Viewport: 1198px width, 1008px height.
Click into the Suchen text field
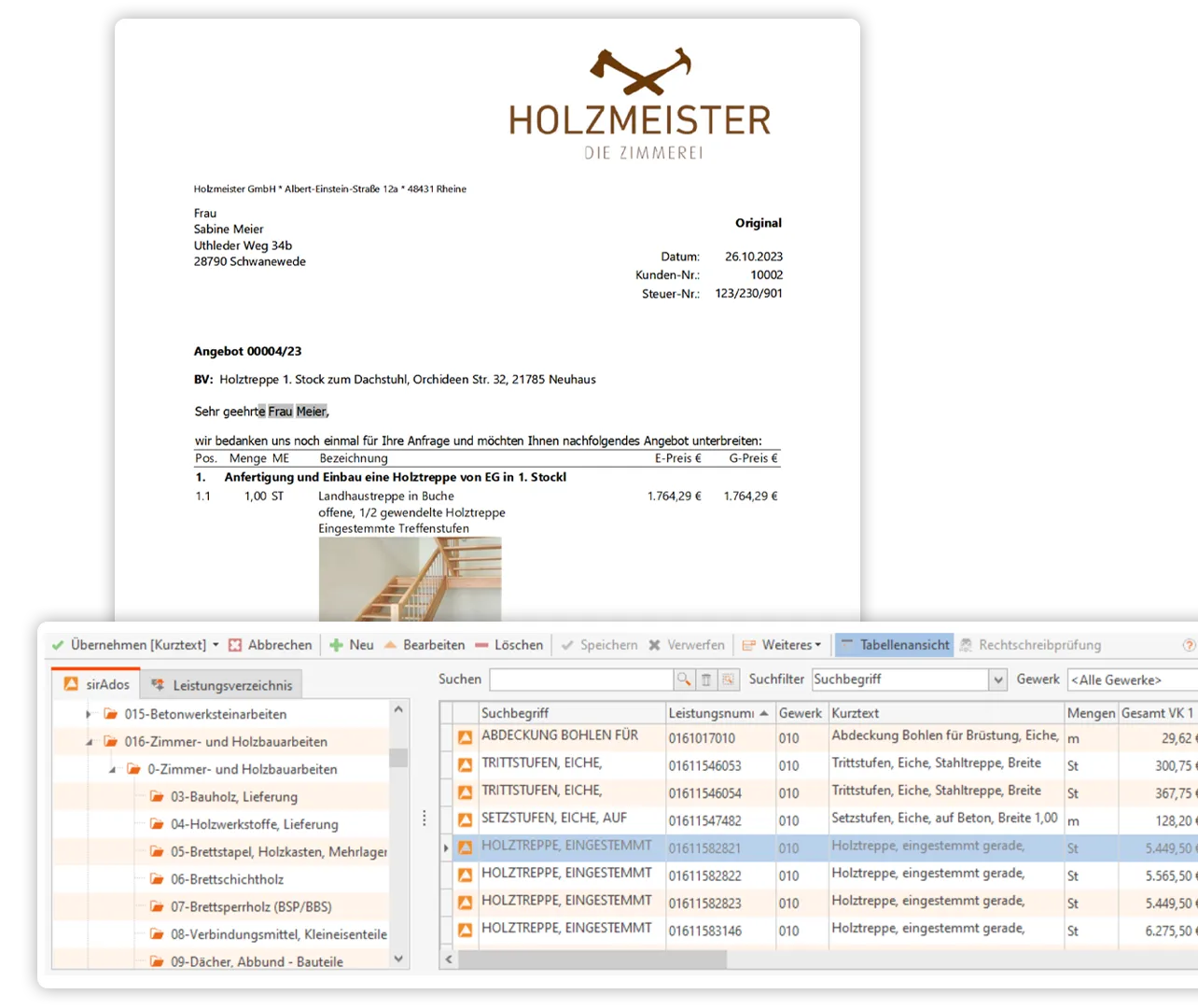580,679
